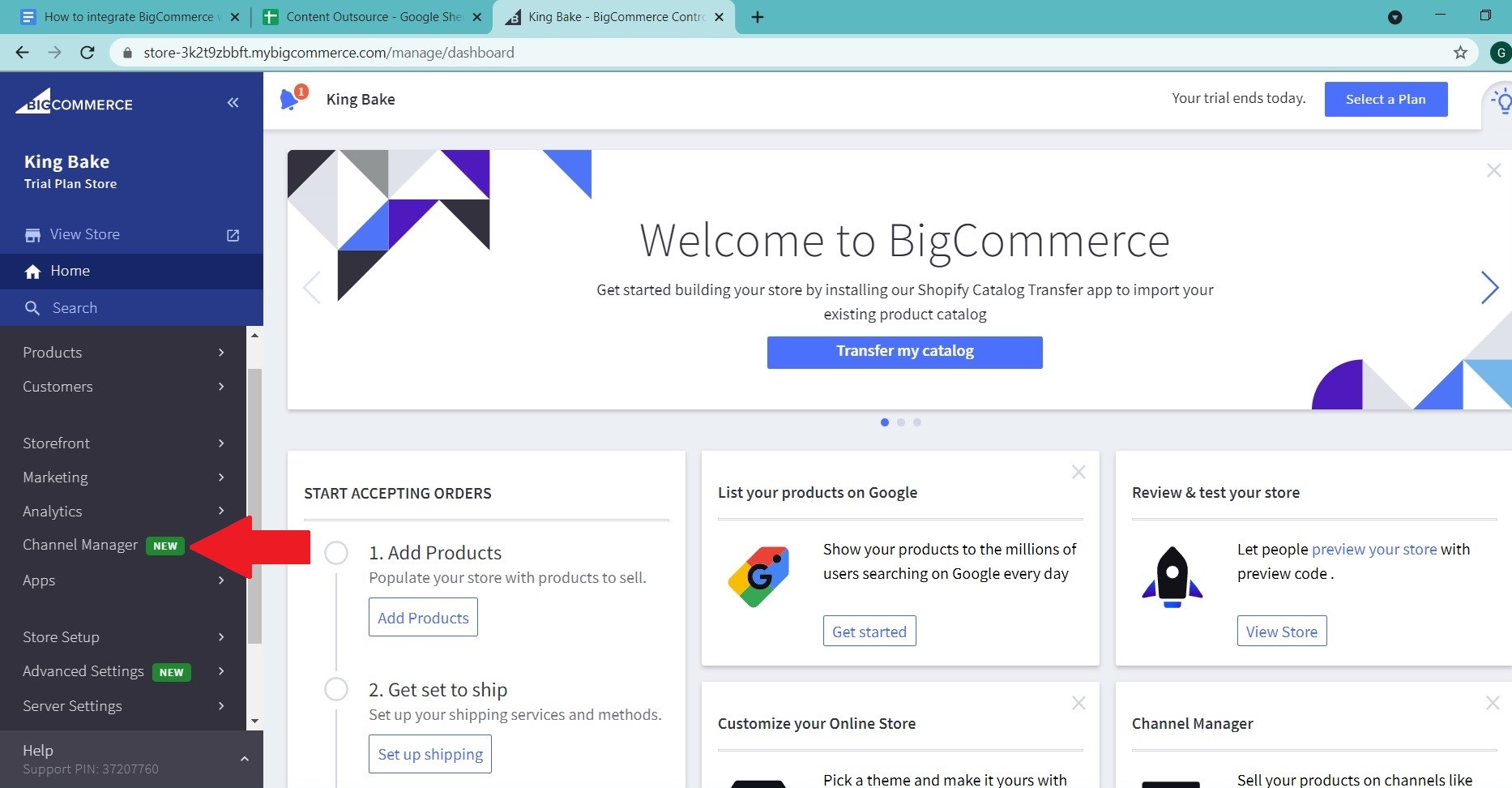Open View Store external link icon
This screenshot has height=788, width=1512.
pyautogui.click(x=233, y=235)
